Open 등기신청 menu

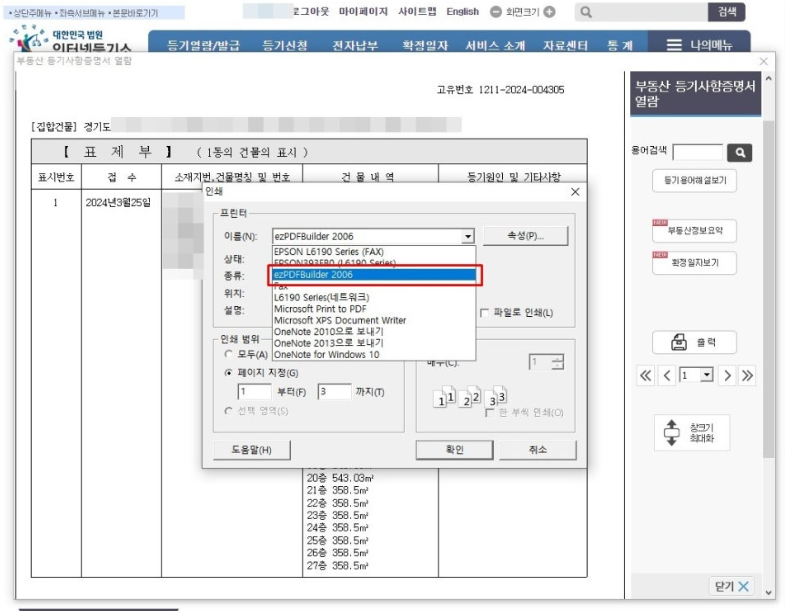285,46
